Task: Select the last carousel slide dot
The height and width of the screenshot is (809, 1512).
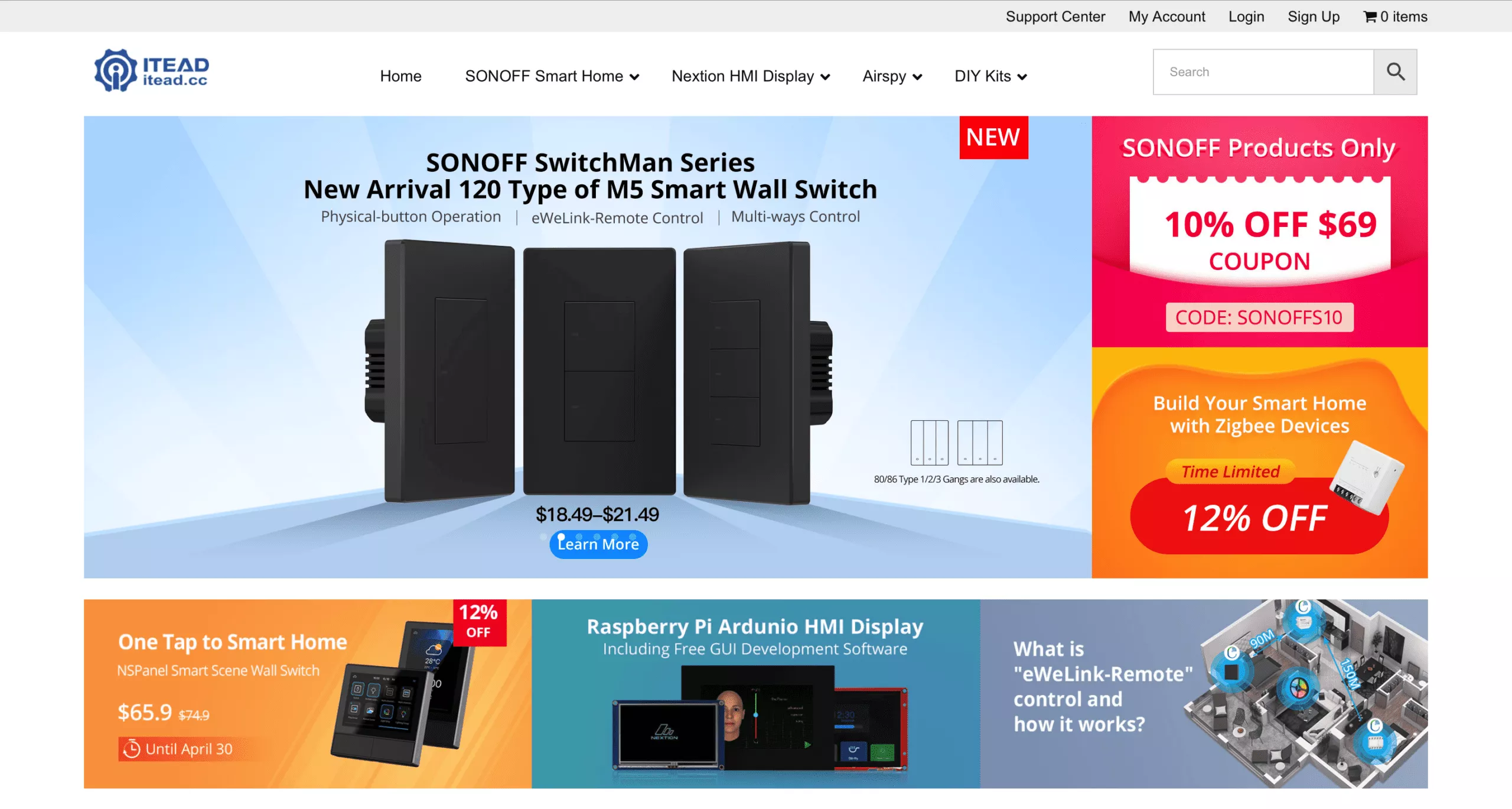Action: (x=633, y=537)
